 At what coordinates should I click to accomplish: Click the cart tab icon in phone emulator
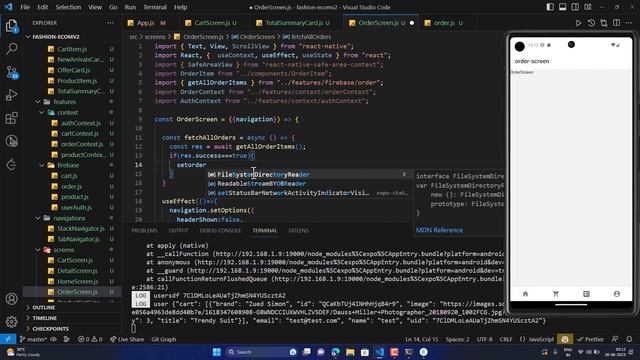556,294
